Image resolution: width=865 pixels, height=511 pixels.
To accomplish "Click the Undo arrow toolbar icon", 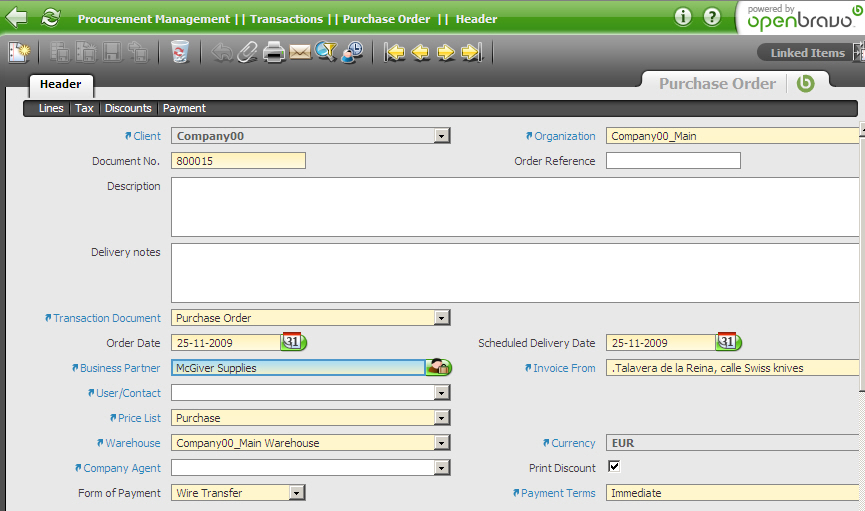I will 222,52.
